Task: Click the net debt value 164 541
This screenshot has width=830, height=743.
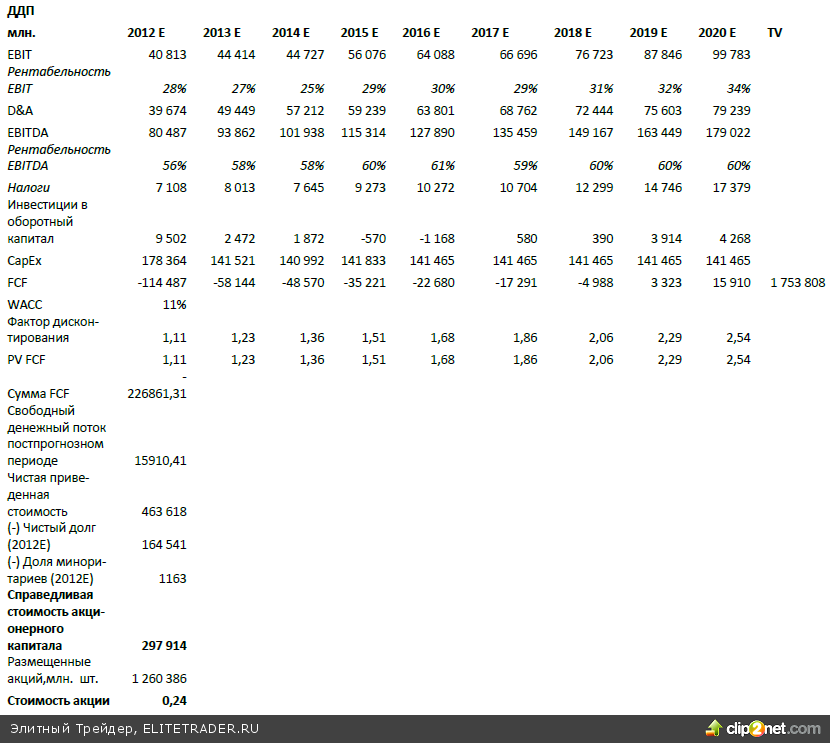Action: coord(164,545)
